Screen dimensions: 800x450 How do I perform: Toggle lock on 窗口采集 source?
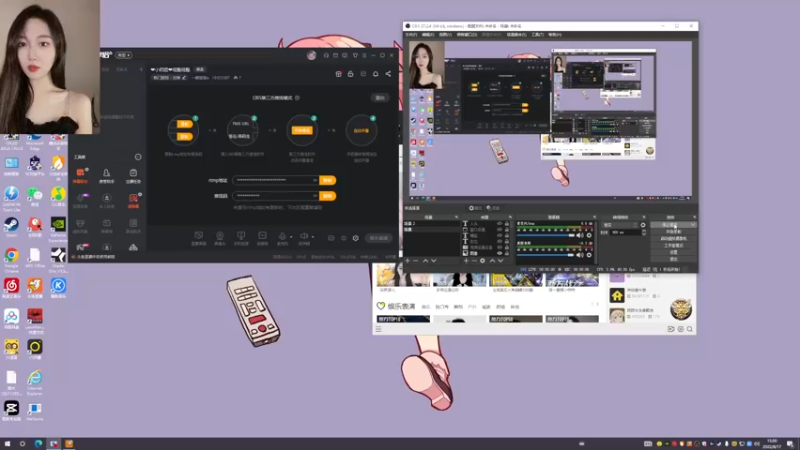(x=507, y=230)
